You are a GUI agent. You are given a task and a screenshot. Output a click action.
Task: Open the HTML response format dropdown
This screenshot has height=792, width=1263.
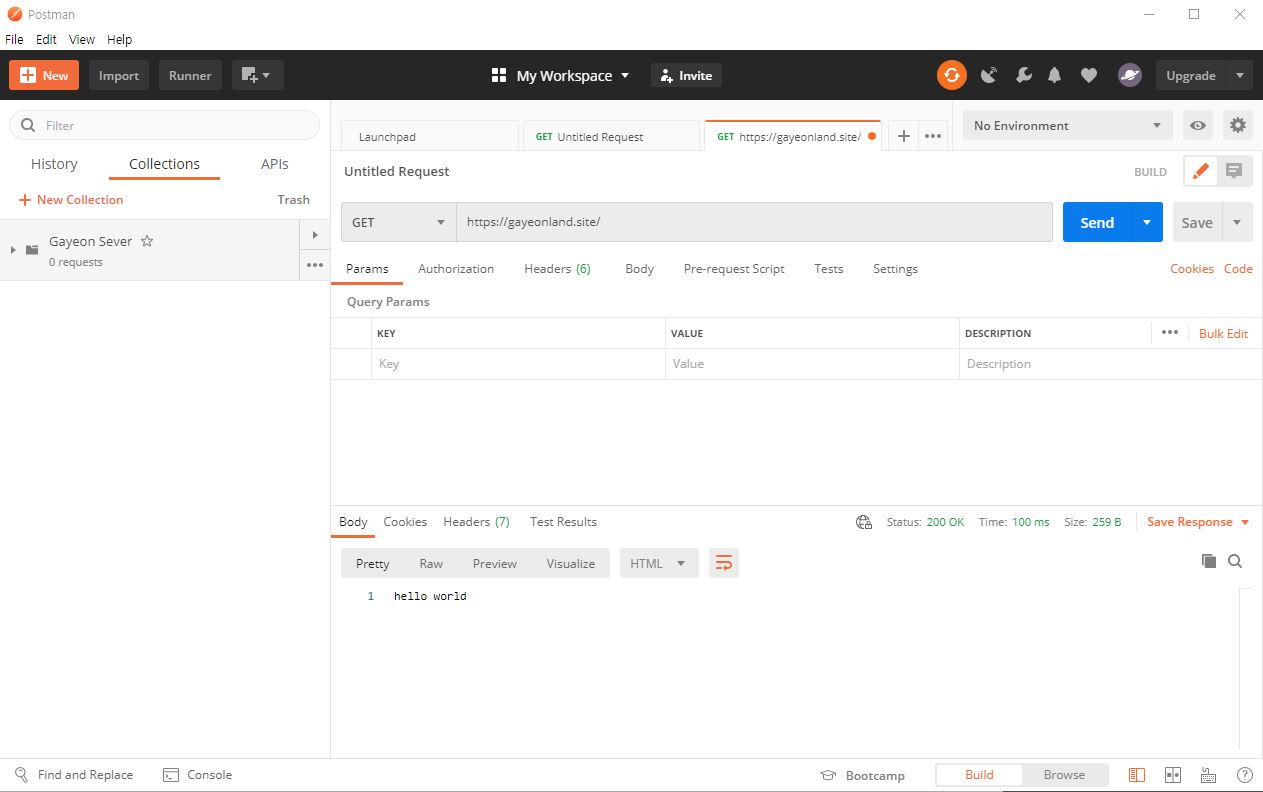click(657, 563)
